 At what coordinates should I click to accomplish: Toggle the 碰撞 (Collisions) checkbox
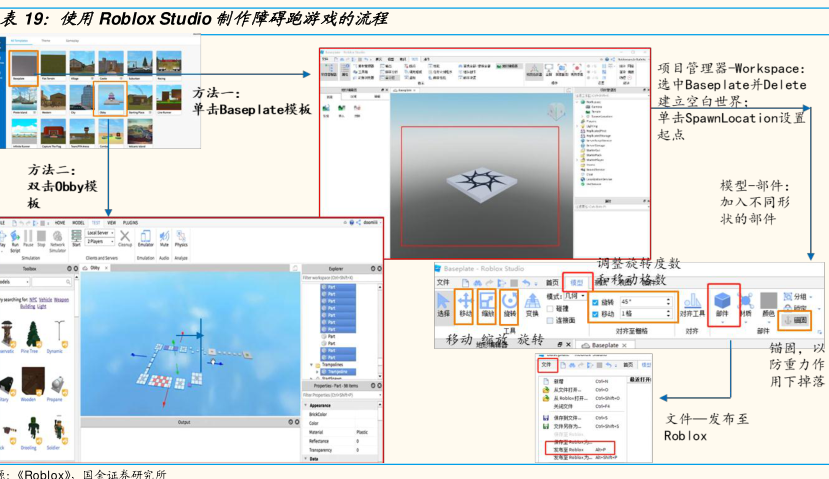[x=550, y=309]
